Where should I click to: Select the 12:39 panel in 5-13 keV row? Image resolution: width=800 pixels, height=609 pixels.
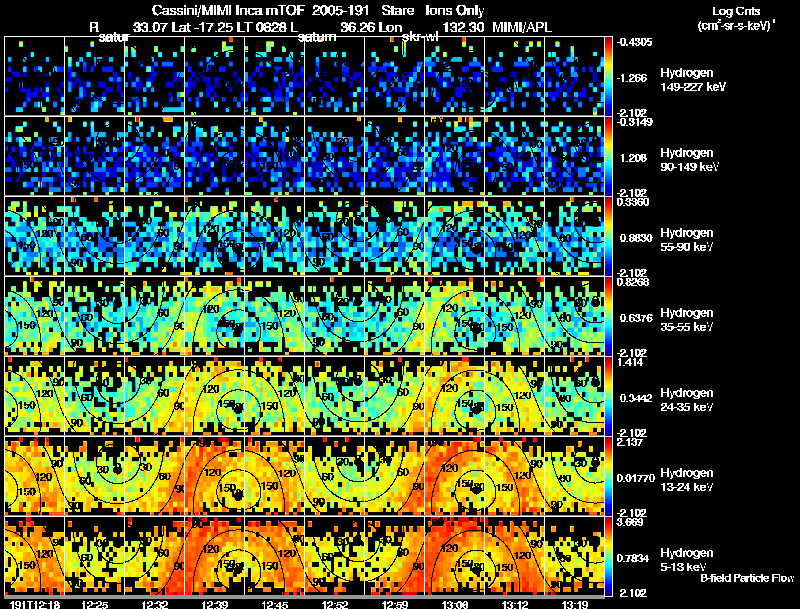[215, 556]
